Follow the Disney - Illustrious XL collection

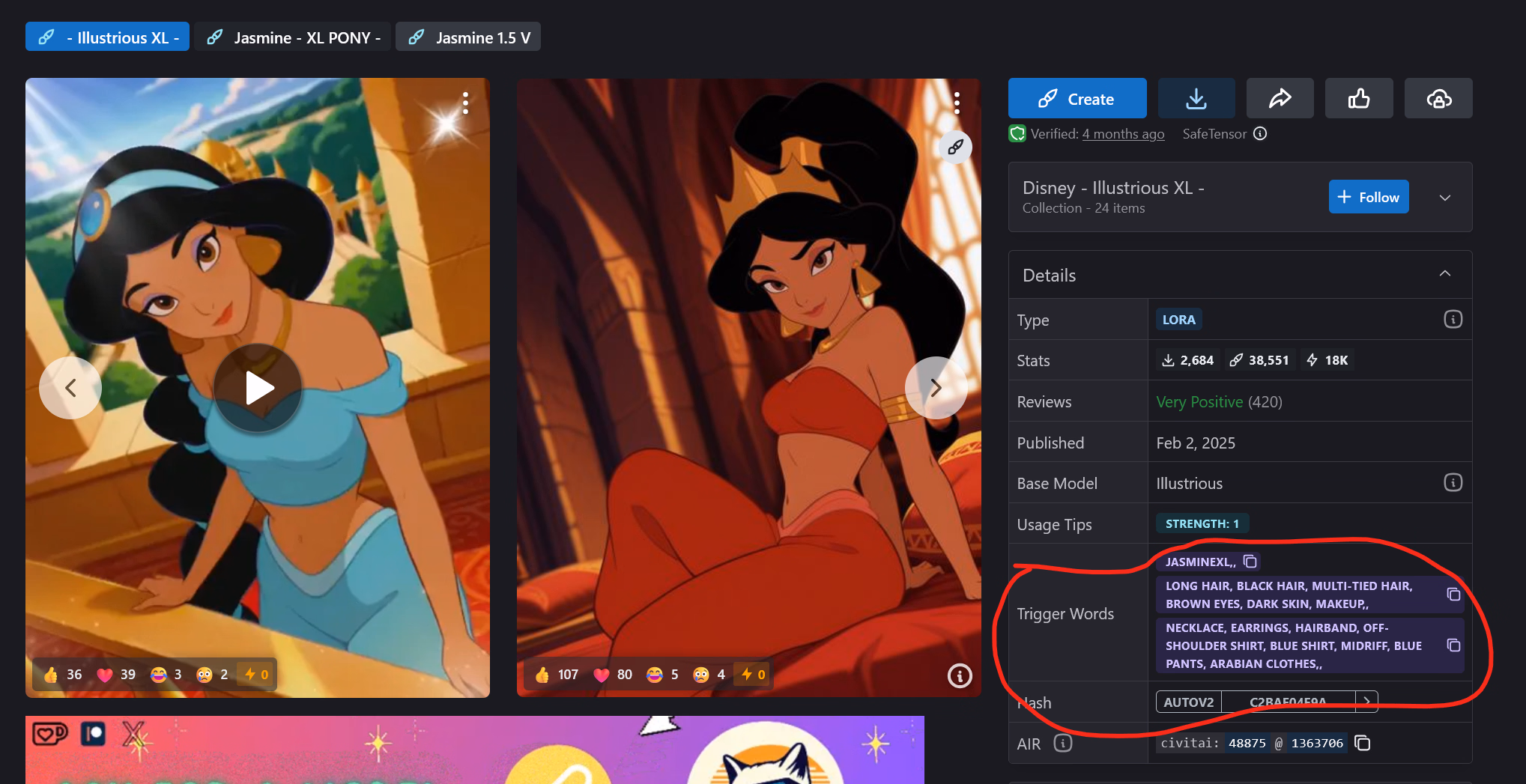1369,197
